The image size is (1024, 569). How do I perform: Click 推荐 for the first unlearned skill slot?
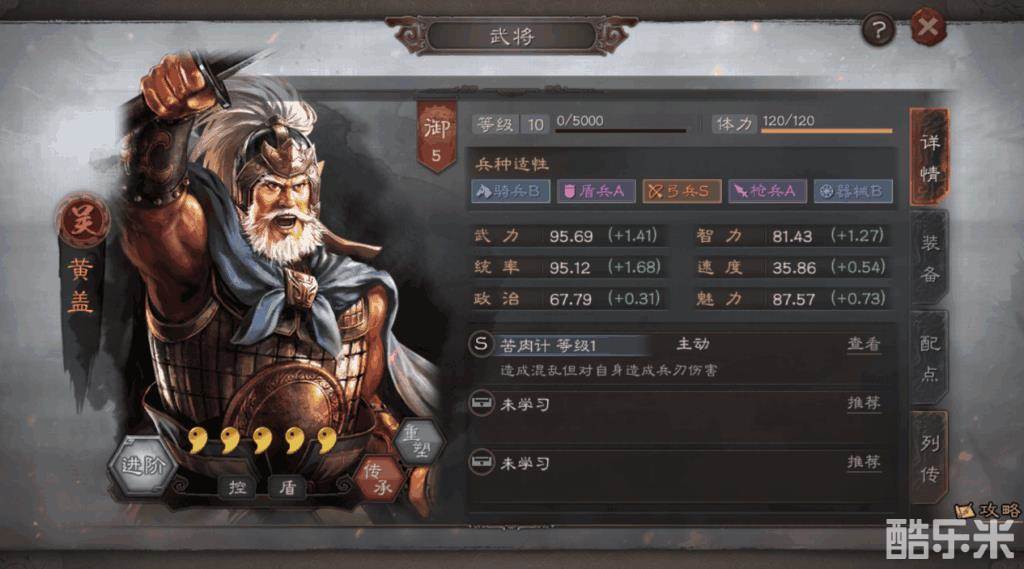point(863,403)
